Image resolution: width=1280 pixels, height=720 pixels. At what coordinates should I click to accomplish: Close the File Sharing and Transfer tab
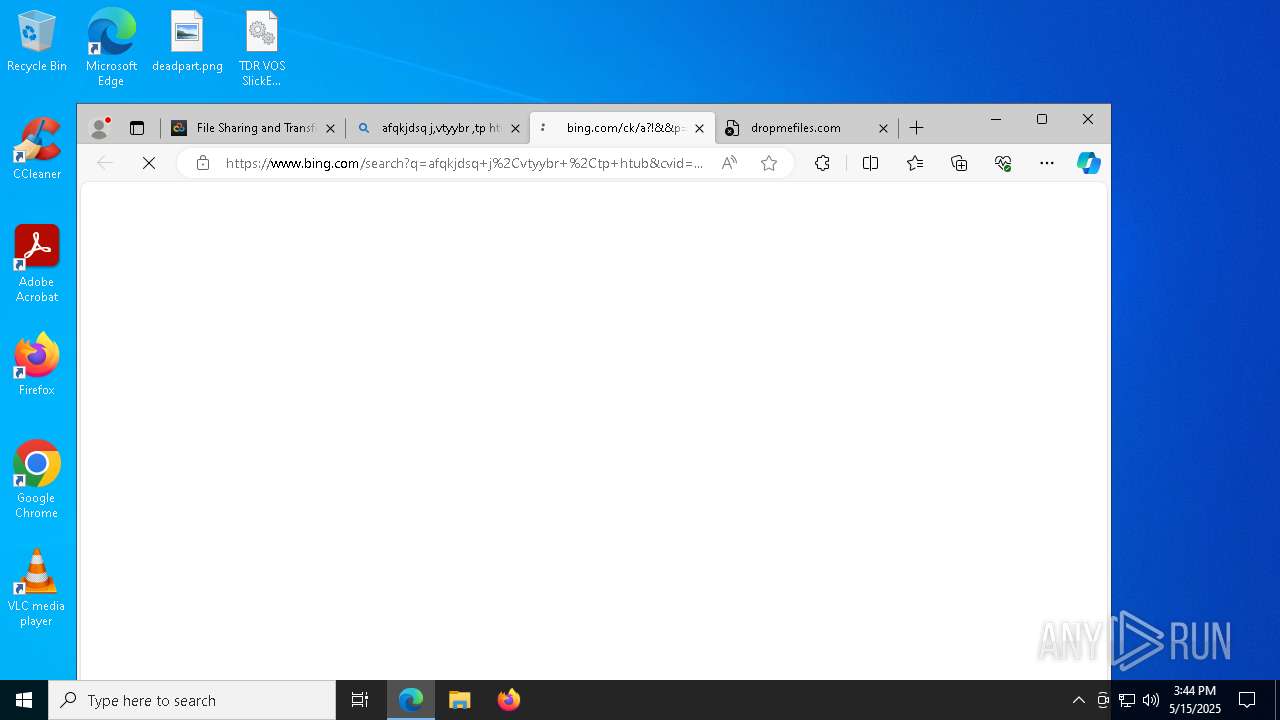pos(330,128)
